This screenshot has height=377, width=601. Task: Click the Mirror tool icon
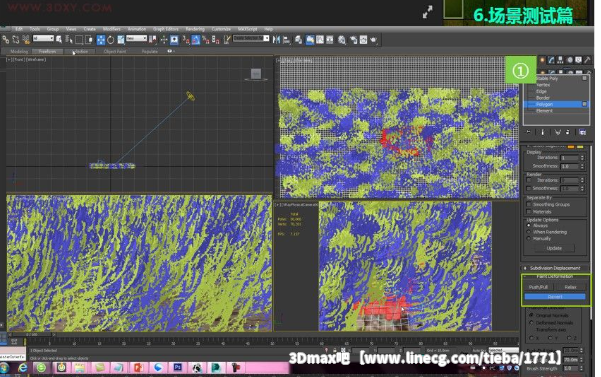click(x=276, y=40)
